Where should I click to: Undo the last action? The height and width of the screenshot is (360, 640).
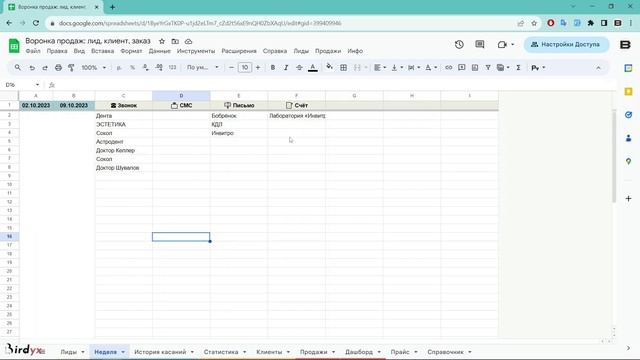click(x=32, y=67)
